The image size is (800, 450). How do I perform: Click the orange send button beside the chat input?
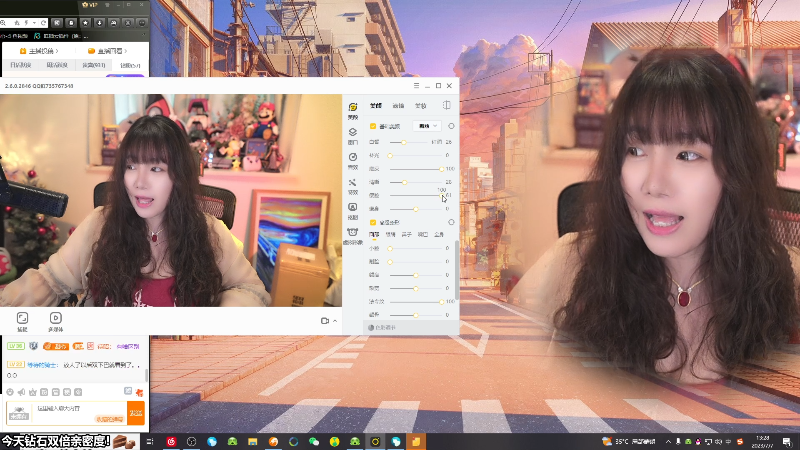click(136, 413)
